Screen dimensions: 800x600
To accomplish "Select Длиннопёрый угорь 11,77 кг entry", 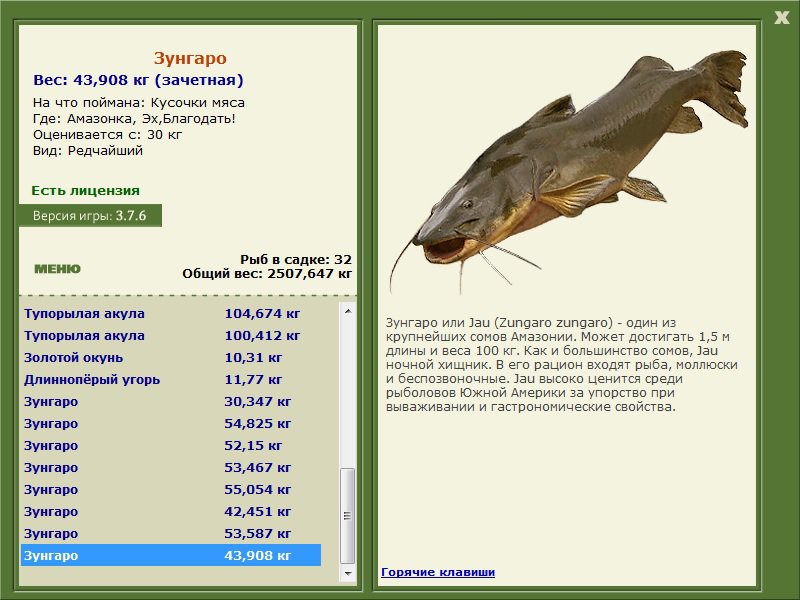I will [170, 380].
